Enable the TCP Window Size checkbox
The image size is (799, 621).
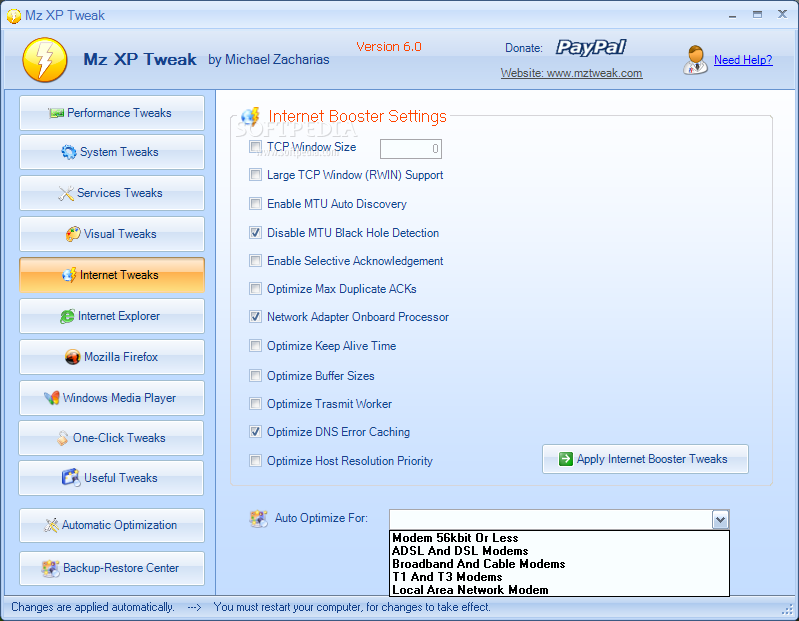(x=255, y=147)
